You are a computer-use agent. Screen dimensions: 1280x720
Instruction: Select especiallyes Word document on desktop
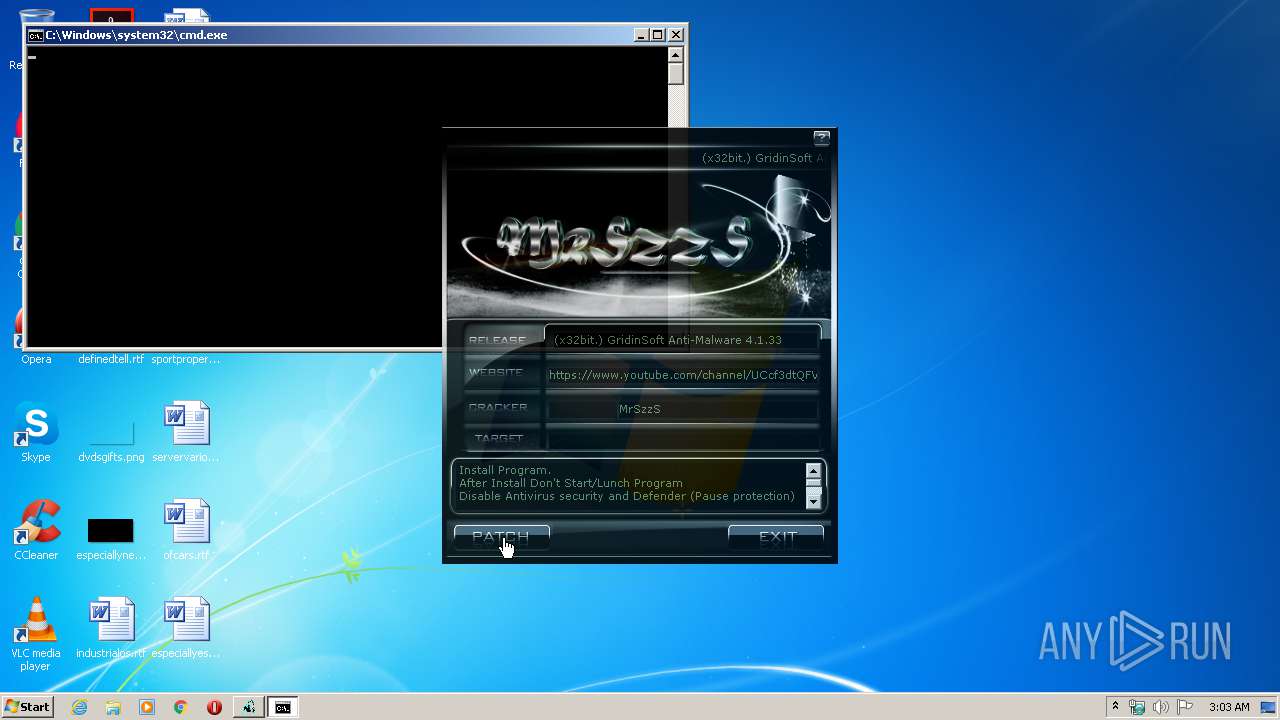click(x=186, y=628)
